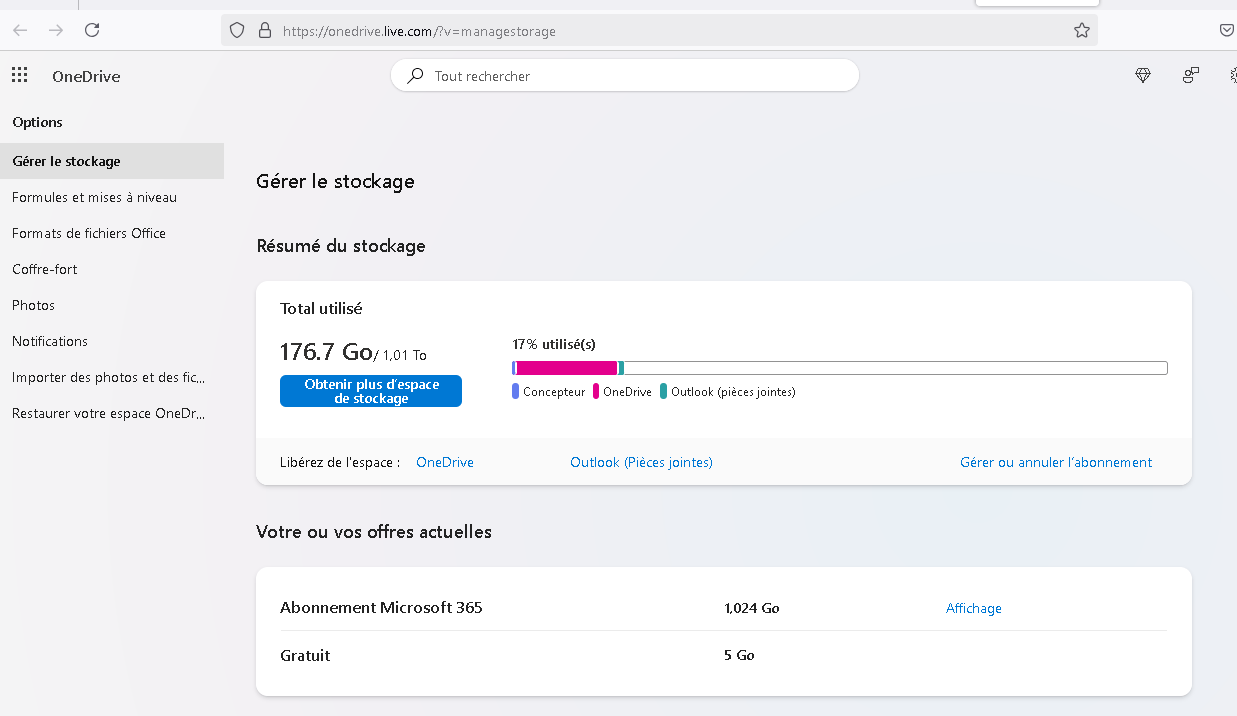Viewport: 1237px width, 716px height.
Task: Bookmark this page with the star icon
Action: click(1082, 31)
